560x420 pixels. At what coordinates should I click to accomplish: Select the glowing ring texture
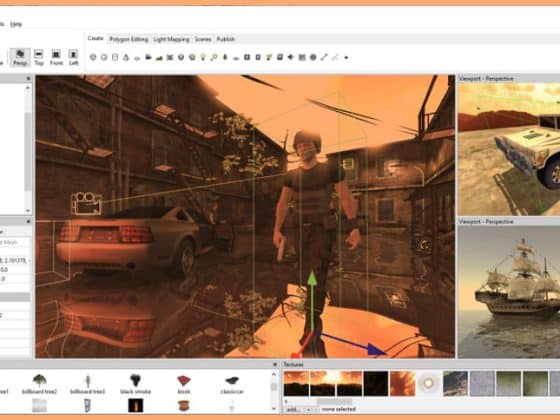(x=429, y=383)
